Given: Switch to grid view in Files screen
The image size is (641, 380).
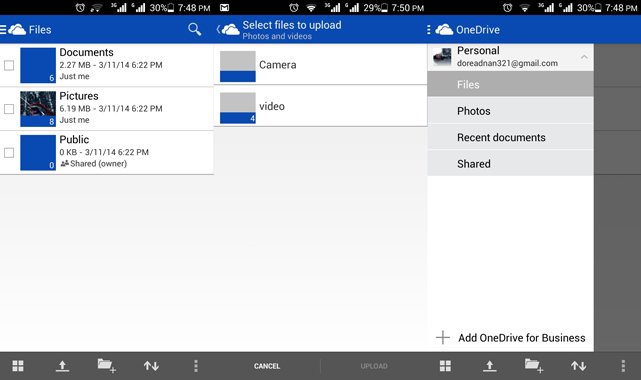Looking at the screenshot, I should [x=18, y=366].
